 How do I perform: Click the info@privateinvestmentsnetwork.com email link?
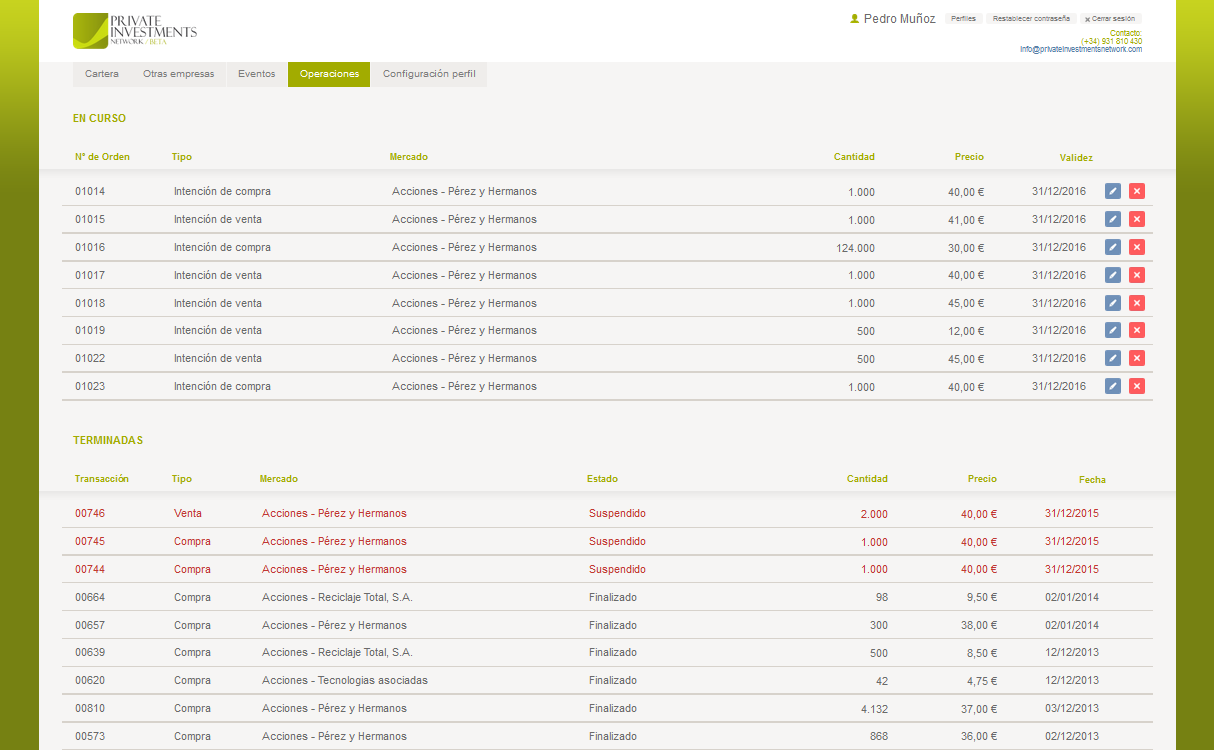tap(1080, 49)
